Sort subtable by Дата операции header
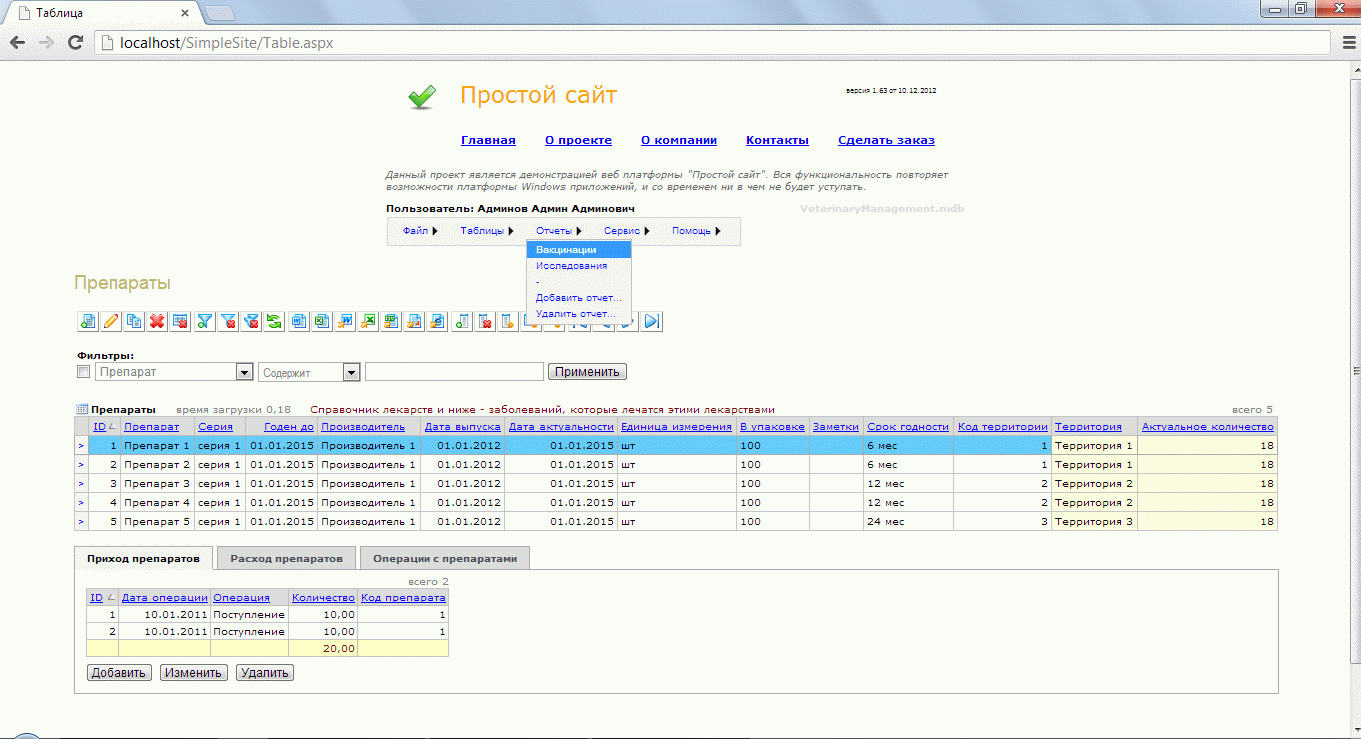 tap(165, 598)
